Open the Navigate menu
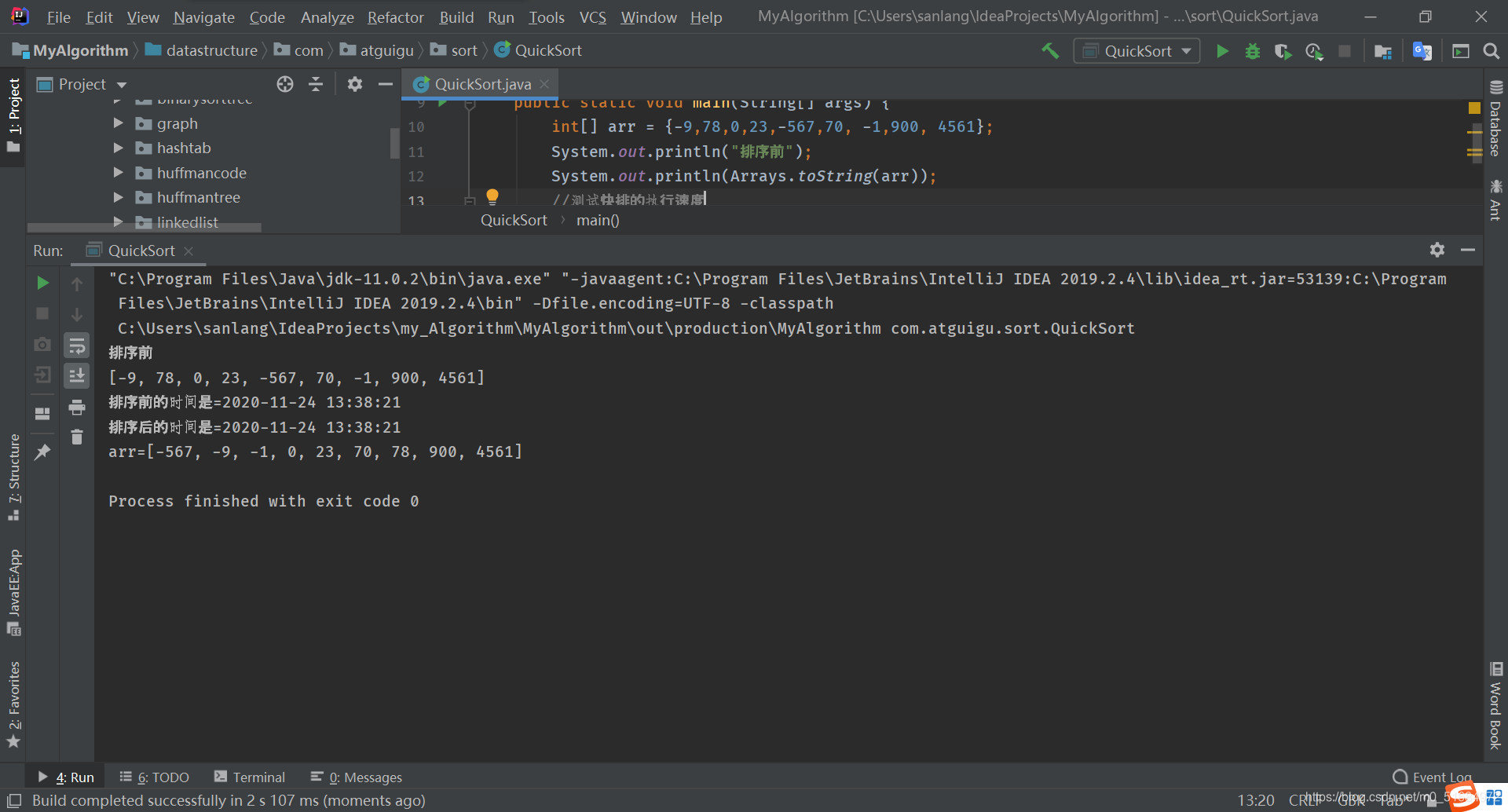This screenshot has height=812, width=1508. (204, 17)
